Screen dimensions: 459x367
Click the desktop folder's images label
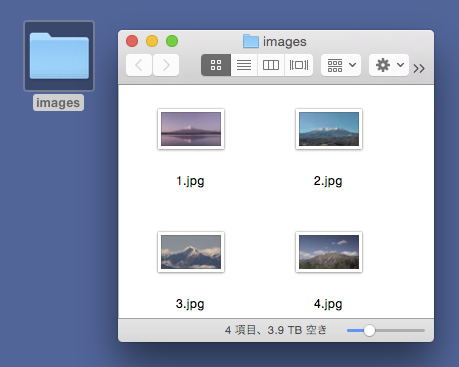[58, 103]
